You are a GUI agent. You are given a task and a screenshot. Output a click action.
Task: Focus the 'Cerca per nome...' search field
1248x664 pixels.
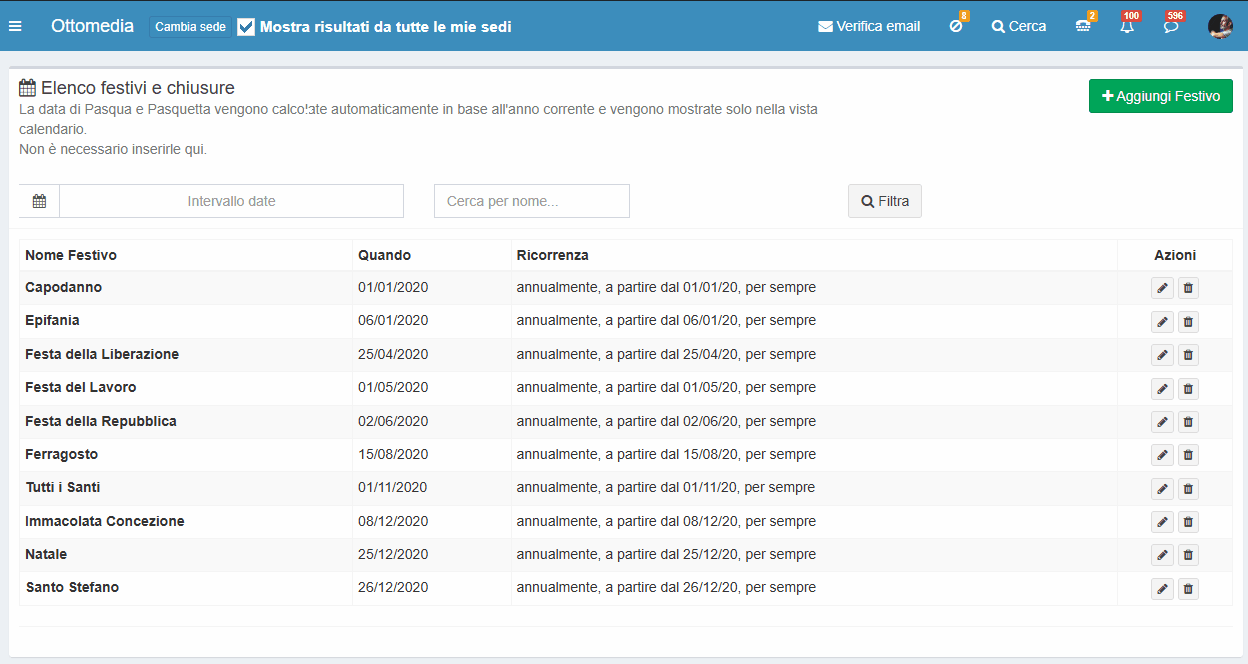click(x=531, y=201)
